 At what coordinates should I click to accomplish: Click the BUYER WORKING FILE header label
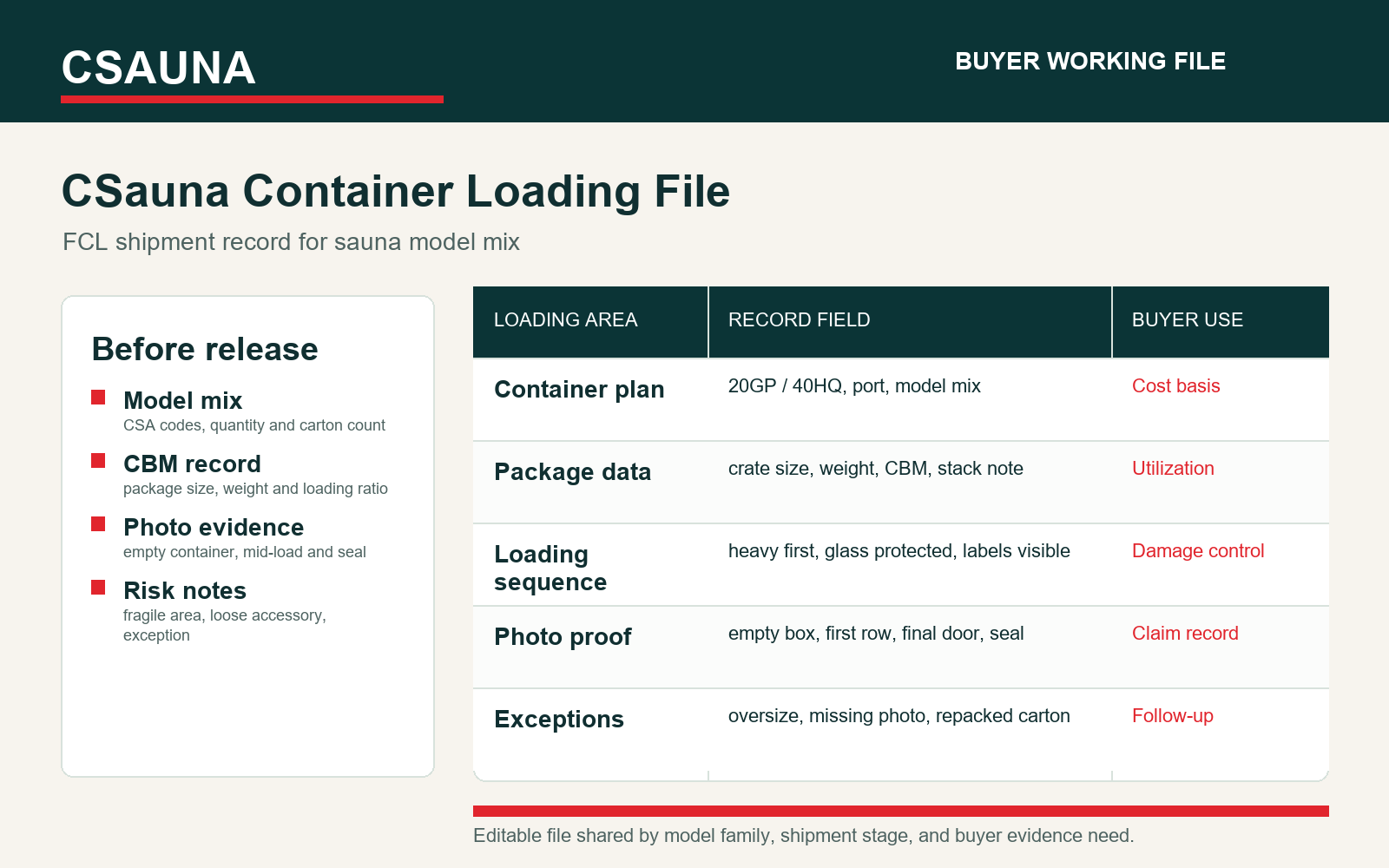pyautogui.click(x=1090, y=61)
